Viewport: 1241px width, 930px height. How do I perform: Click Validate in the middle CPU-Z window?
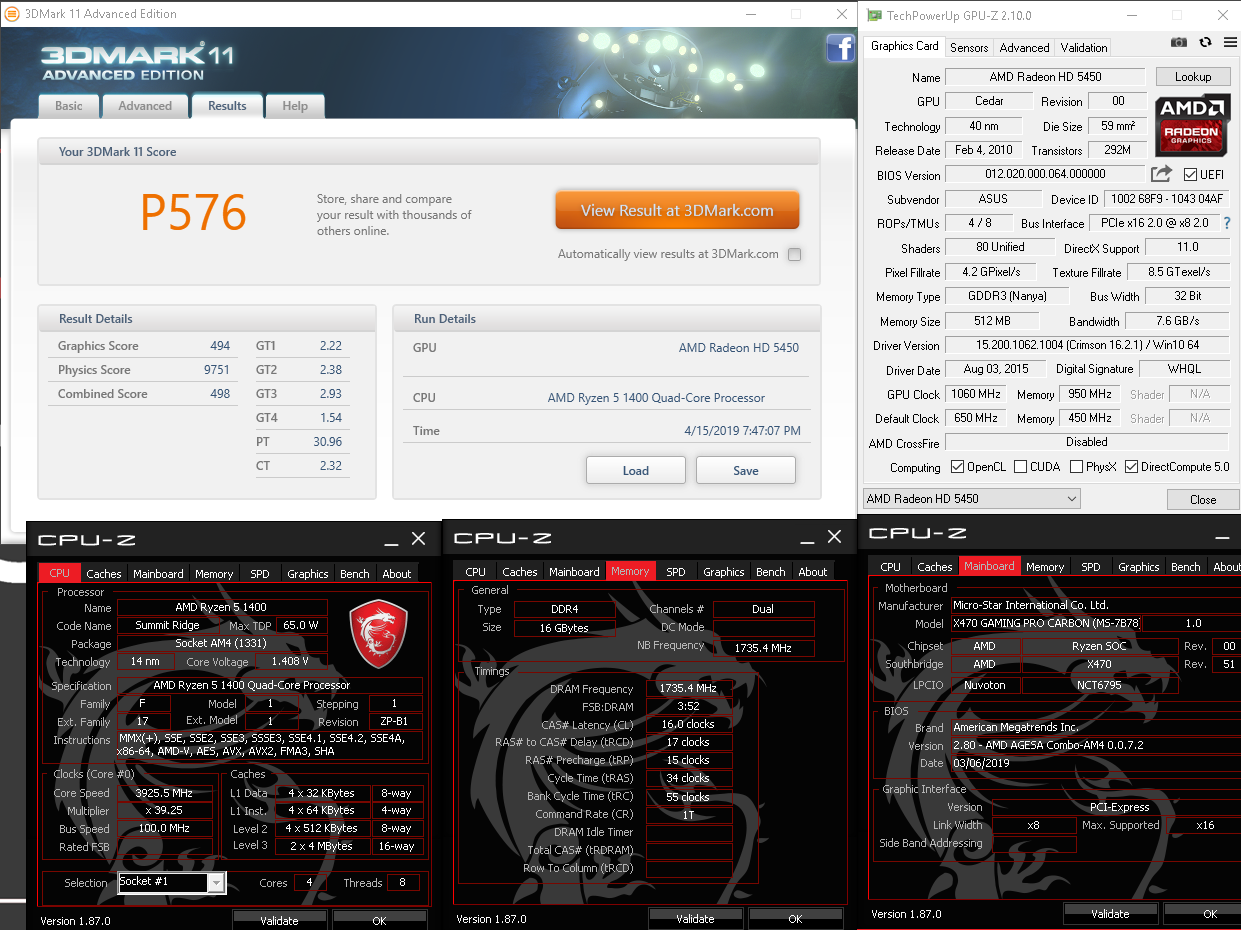pyautogui.click(x=695, y=918)
